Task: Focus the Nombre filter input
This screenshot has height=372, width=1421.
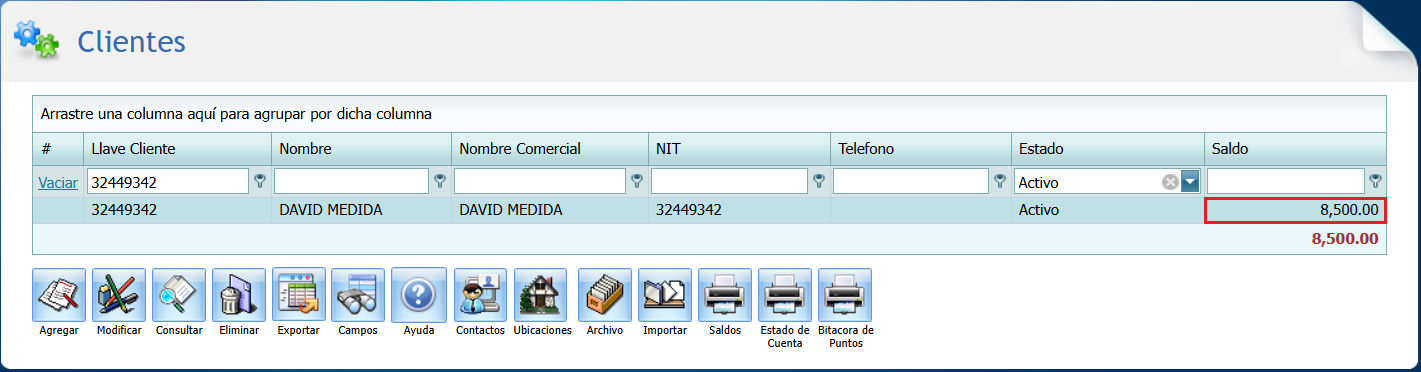Action: click(351, 182)
